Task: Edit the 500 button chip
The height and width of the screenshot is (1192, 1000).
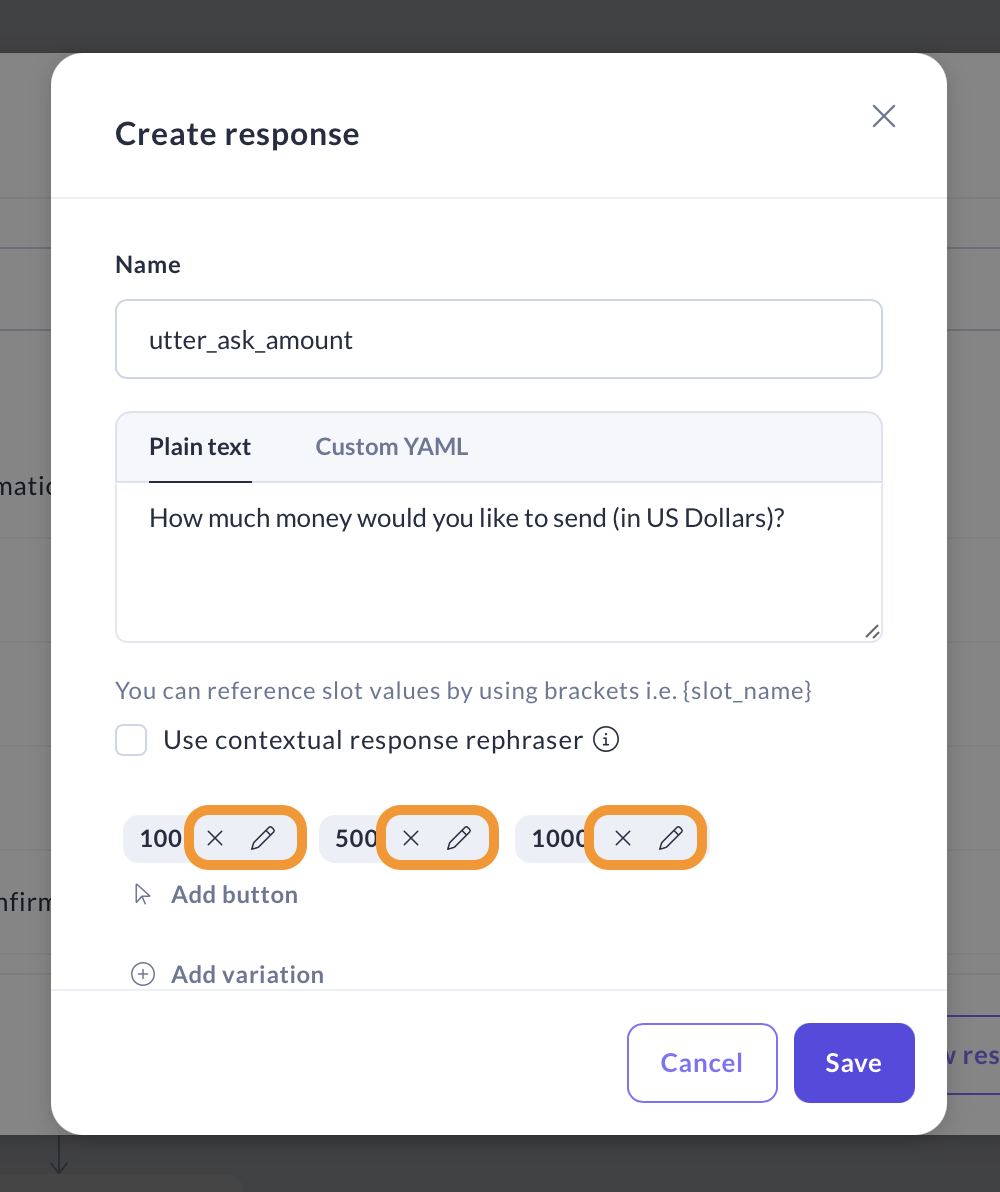Action: 459,838
